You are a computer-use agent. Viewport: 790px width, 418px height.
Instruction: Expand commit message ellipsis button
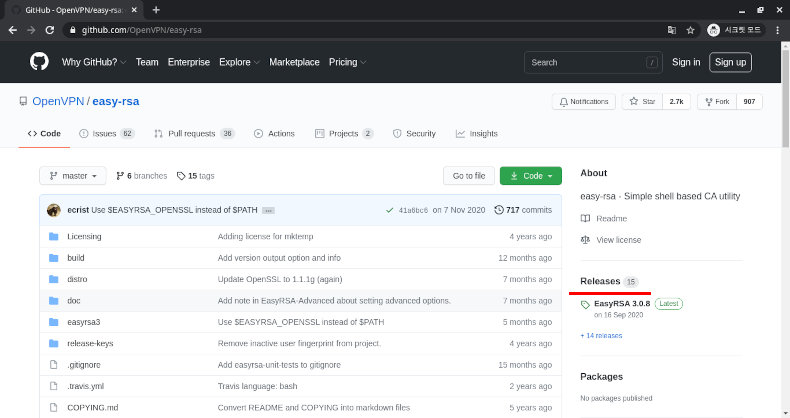(269, 211)
